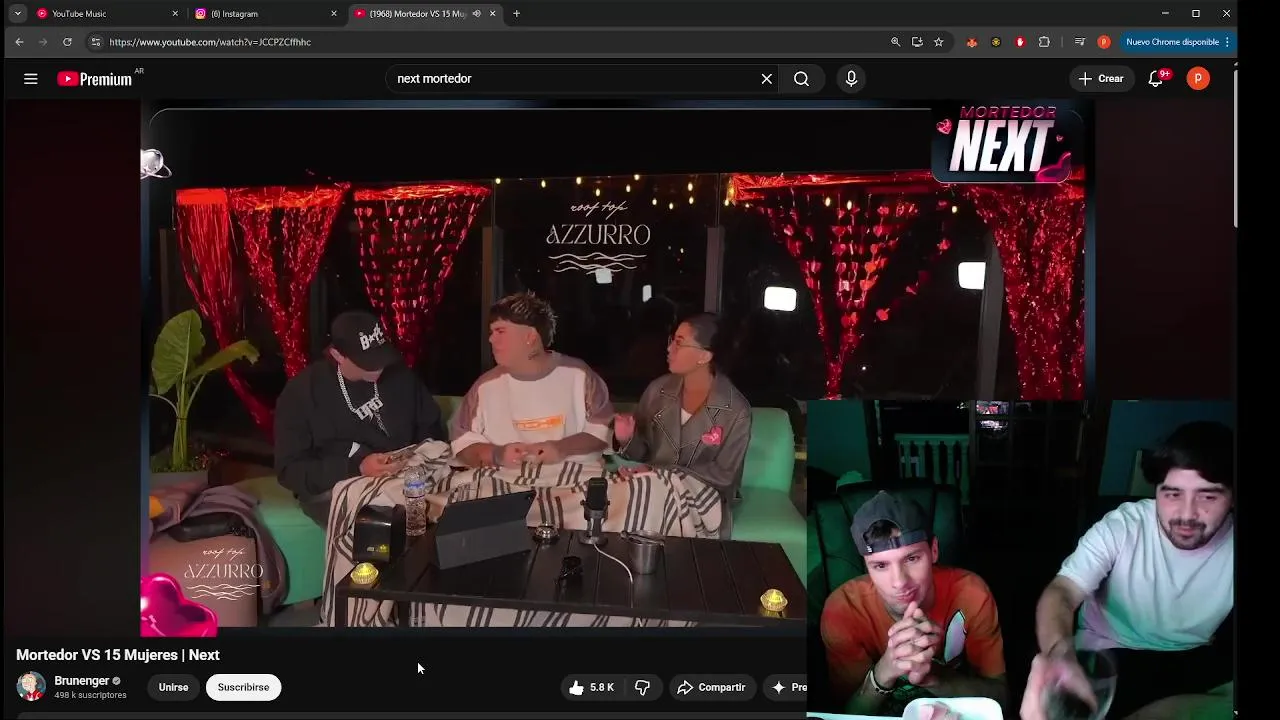
Task: Click the video title Mortedor VS 15 Mujeres
Action: [x=118, y=655]
